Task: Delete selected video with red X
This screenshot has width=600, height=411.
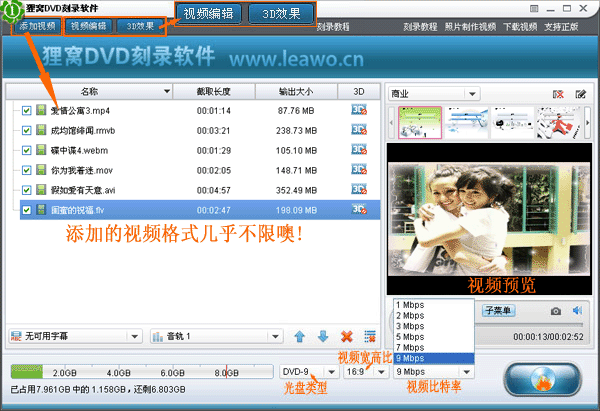Action: (347, 337)
